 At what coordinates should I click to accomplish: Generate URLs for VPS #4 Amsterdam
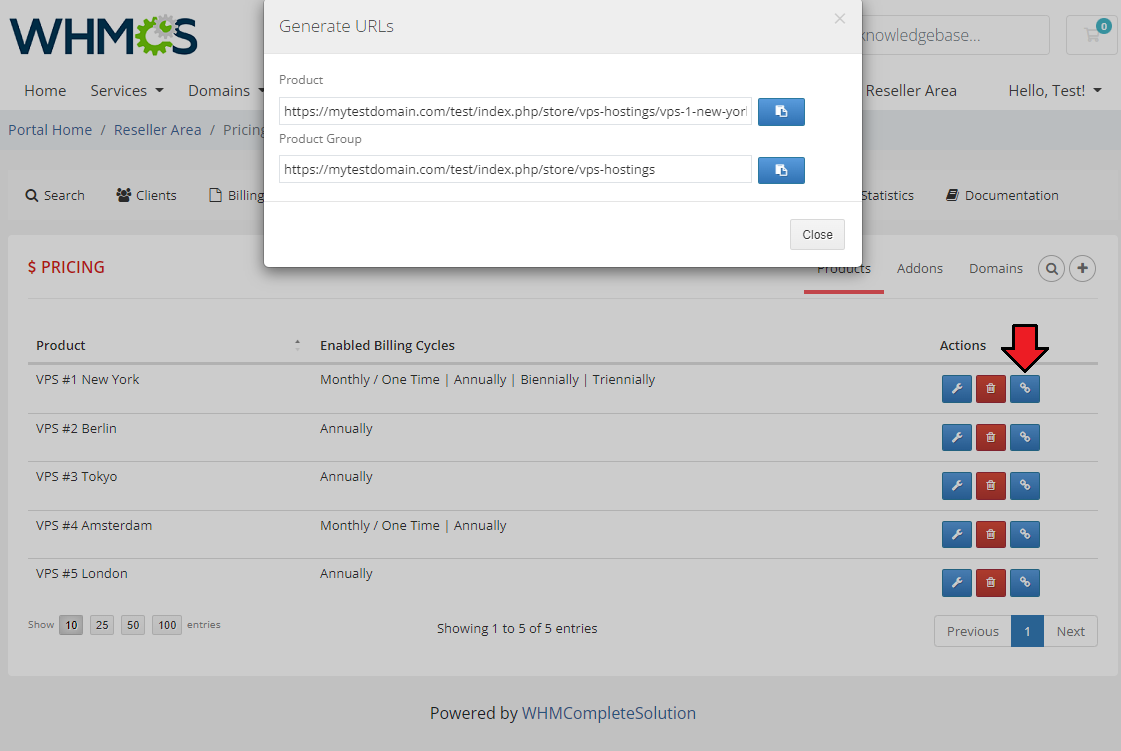pos(1024,534)
